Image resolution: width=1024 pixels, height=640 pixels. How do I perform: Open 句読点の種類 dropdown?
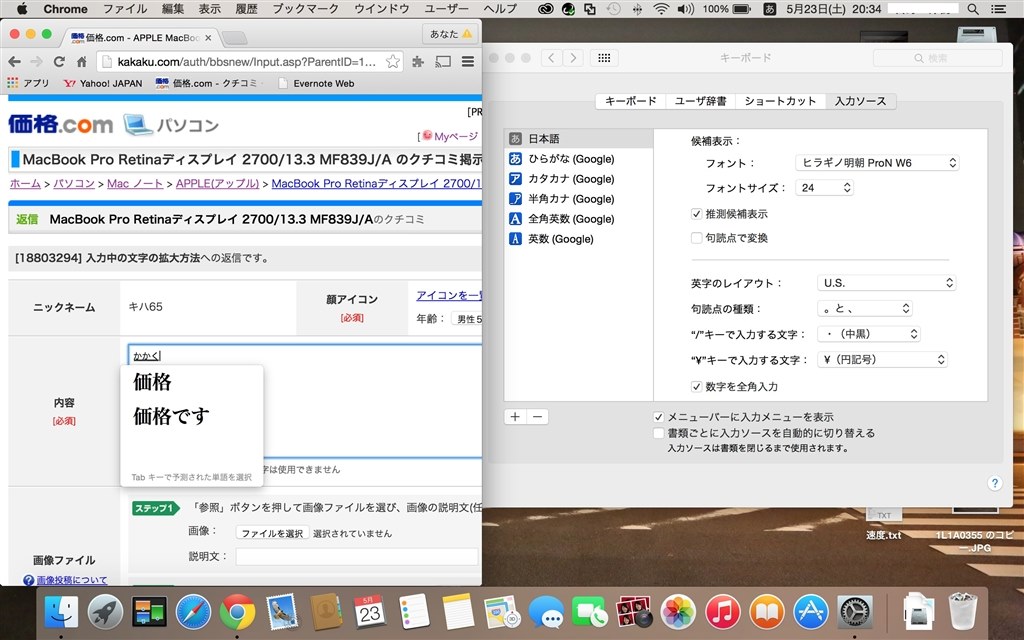(x=865, y=308)
